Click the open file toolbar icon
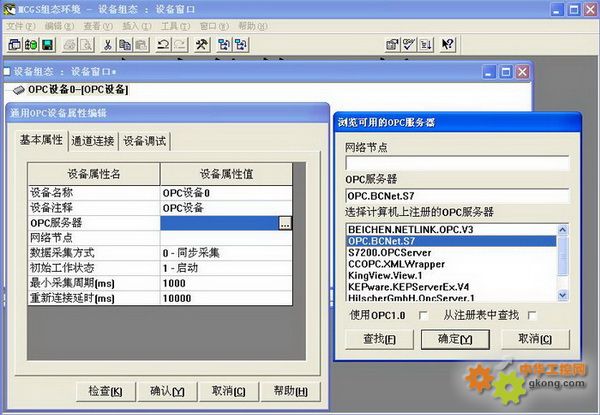Image resolution: width=600 pixels, height=415 pixels. (30, 45)
